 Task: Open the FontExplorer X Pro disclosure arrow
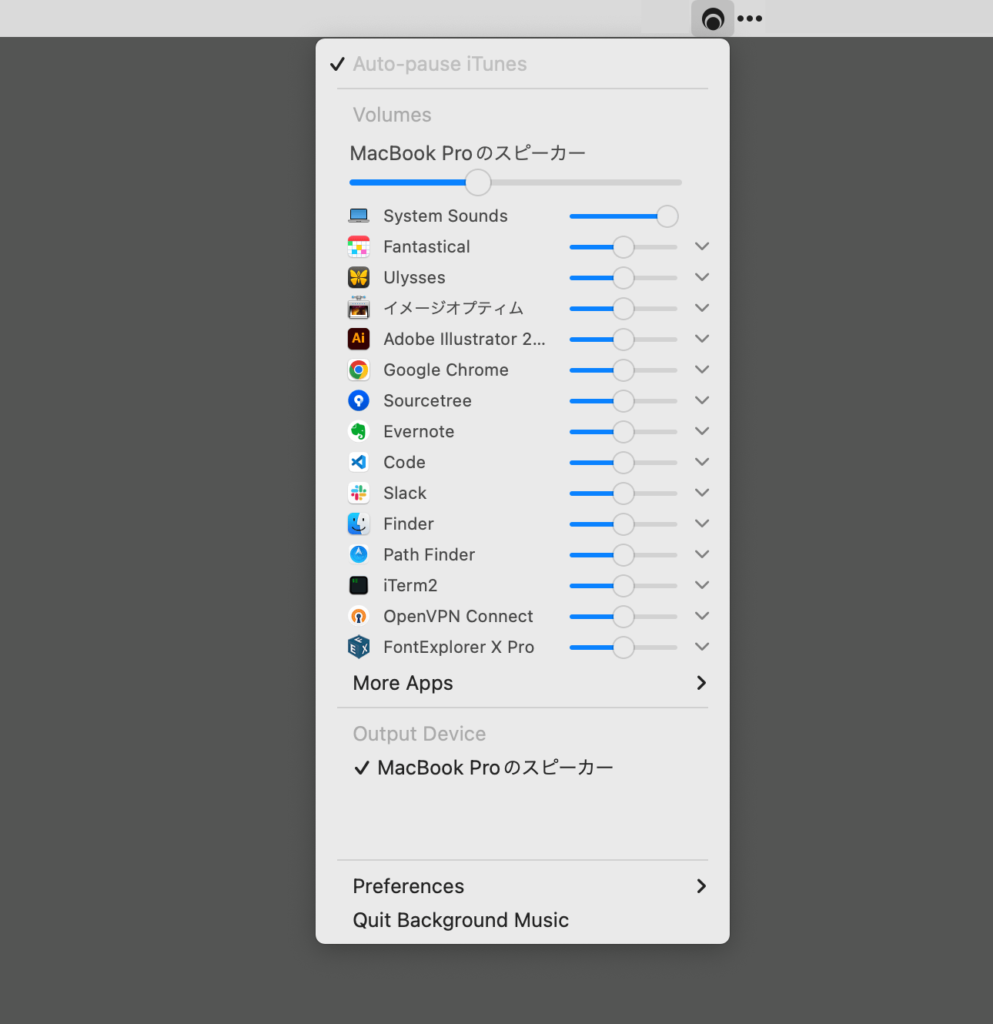pos(701,646)
